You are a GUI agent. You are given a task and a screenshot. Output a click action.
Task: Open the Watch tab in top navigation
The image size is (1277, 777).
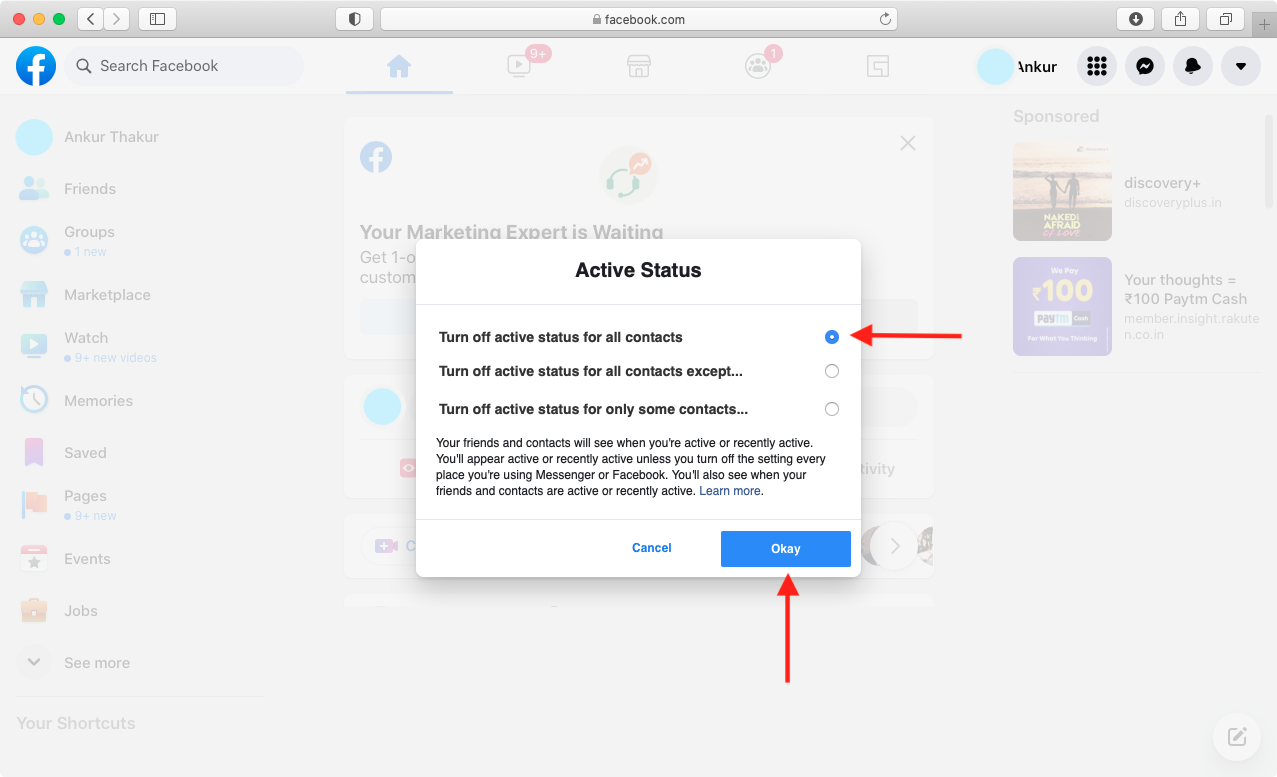(519, 66)
